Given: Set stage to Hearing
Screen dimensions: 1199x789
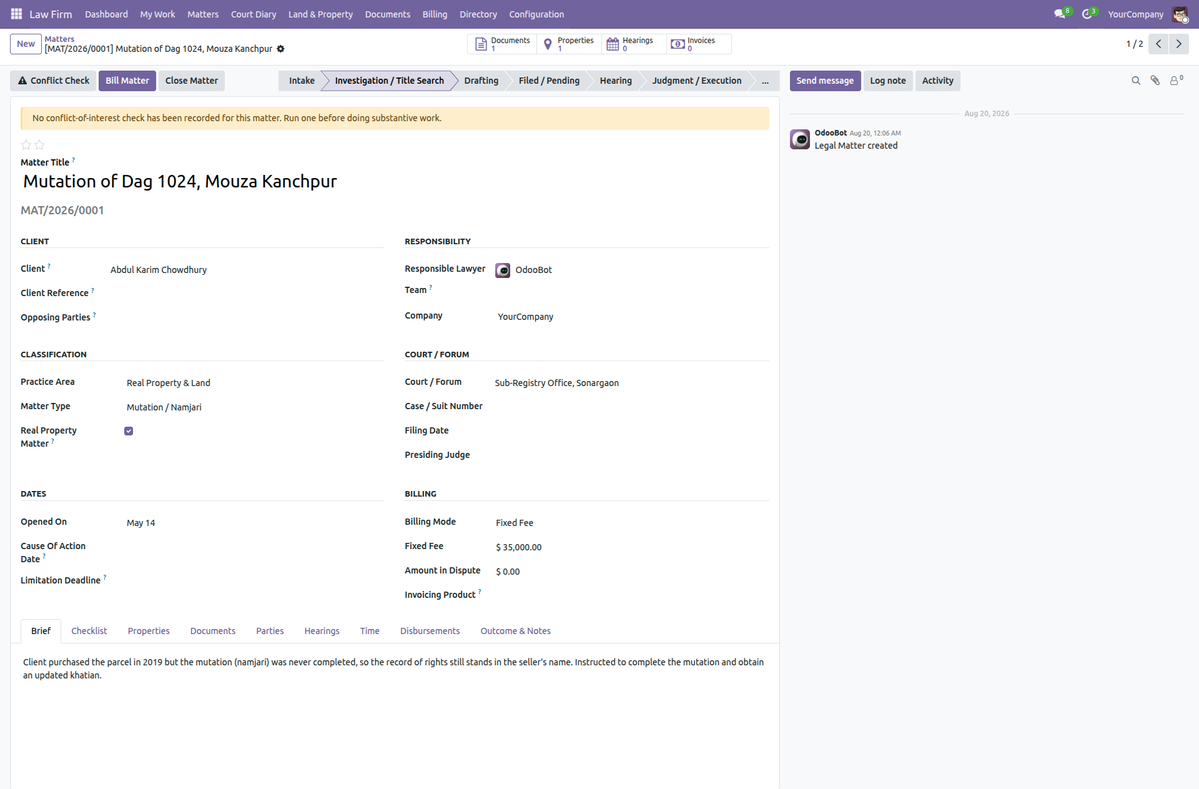Looking at the screenshot, I should pos(616,81).
